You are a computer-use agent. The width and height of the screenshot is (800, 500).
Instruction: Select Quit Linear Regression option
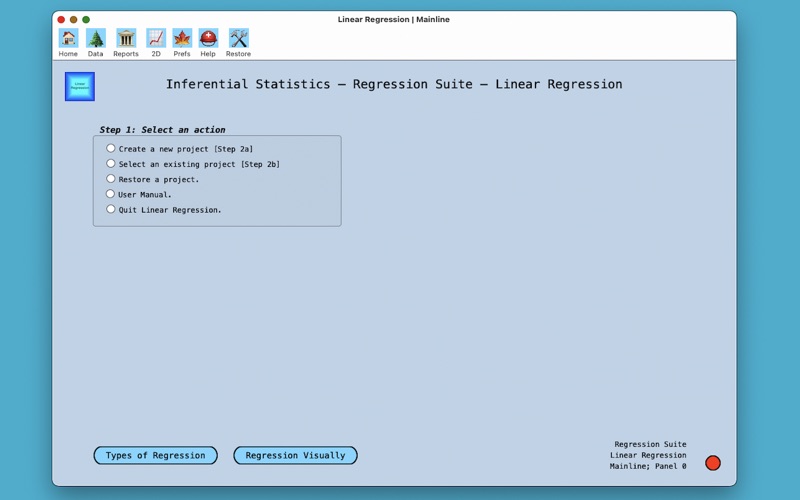111,209
